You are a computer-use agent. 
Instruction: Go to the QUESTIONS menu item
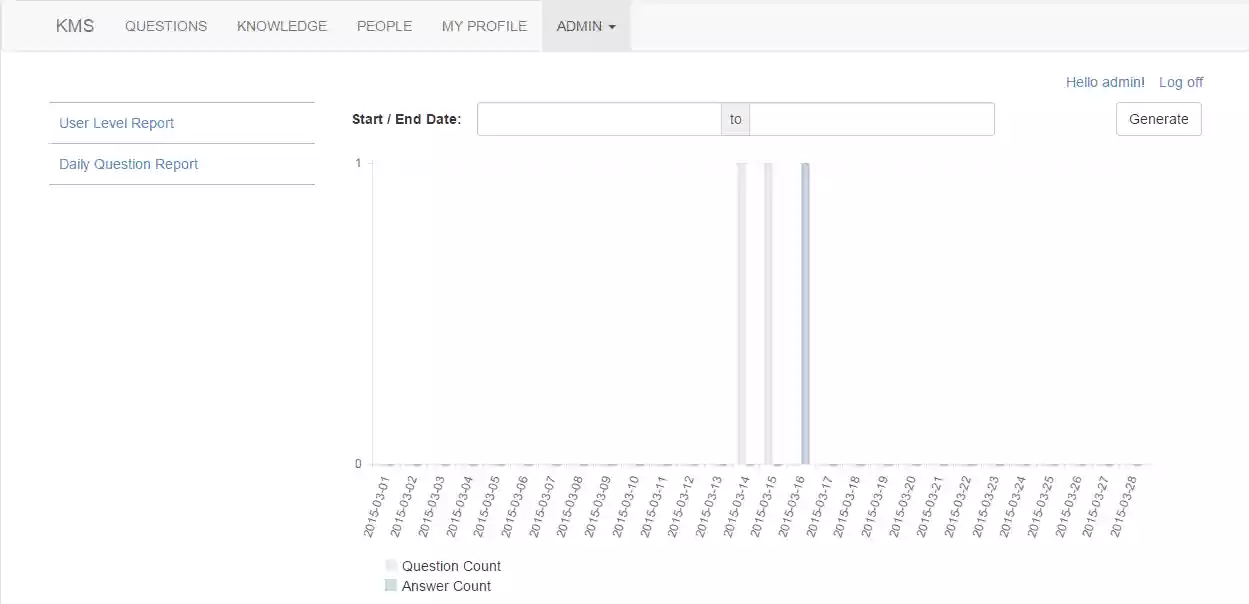tap(166, 26)
